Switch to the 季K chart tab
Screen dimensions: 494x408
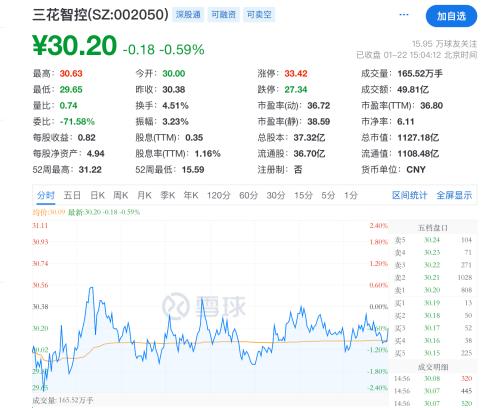[x=168, y=195]
